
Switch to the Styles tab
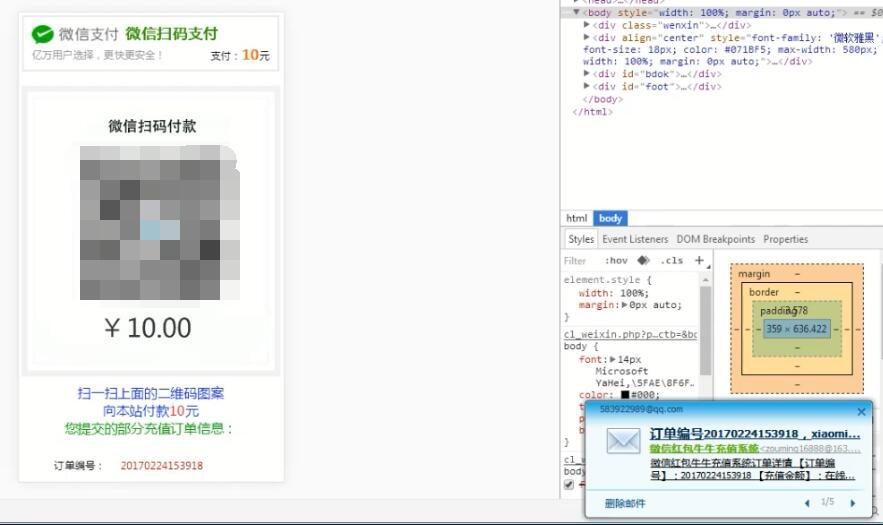[x=581, y=239]
